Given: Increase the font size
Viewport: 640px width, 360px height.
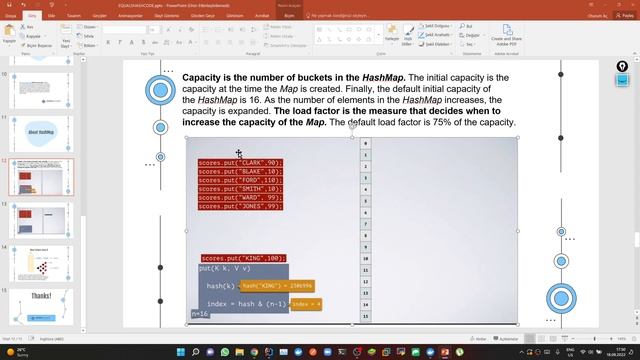Looking at the screenshot, I should pos(168,30).
